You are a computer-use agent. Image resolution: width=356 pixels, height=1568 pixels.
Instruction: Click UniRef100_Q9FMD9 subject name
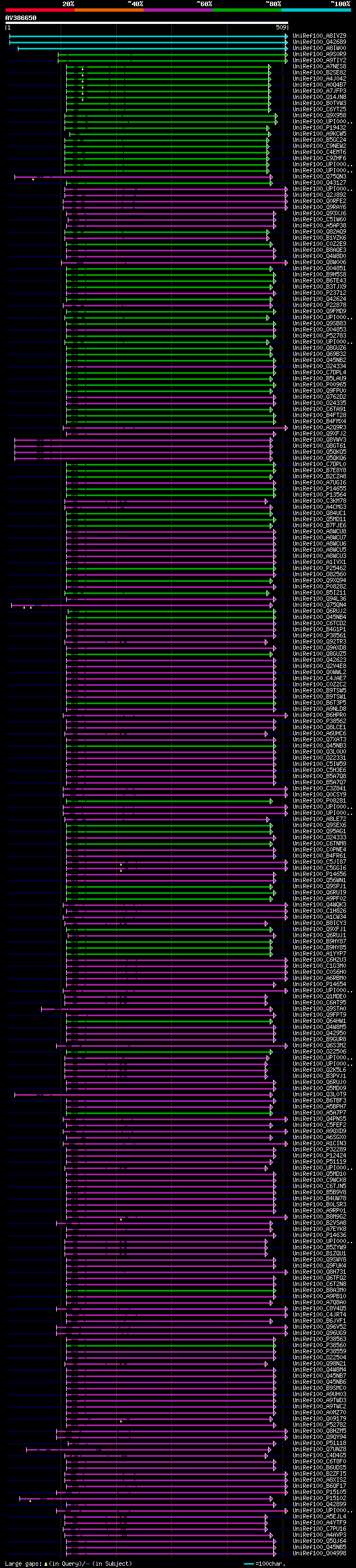pyautogui.click(x=319, y=311)
